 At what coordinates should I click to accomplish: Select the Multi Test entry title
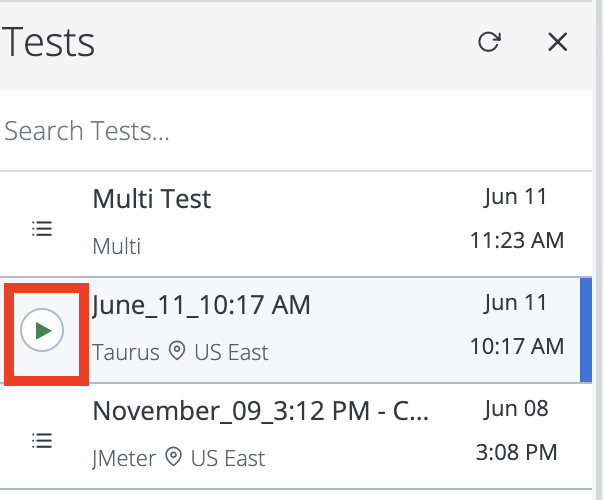pyautogui.click(x=152, y=199)
